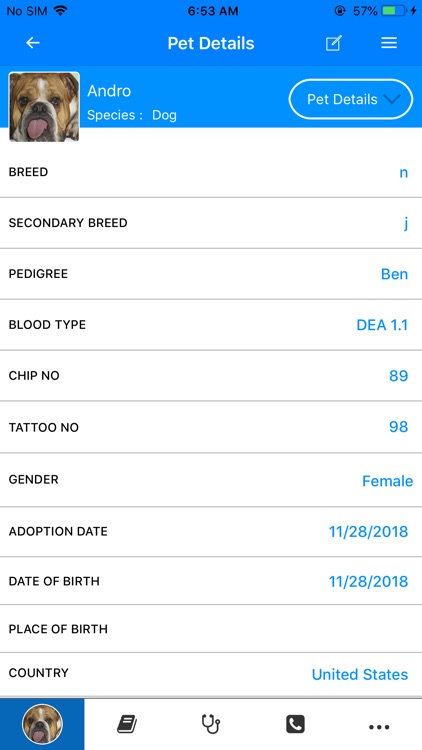Open the hamburger menu icon

(x=389, y=43)
